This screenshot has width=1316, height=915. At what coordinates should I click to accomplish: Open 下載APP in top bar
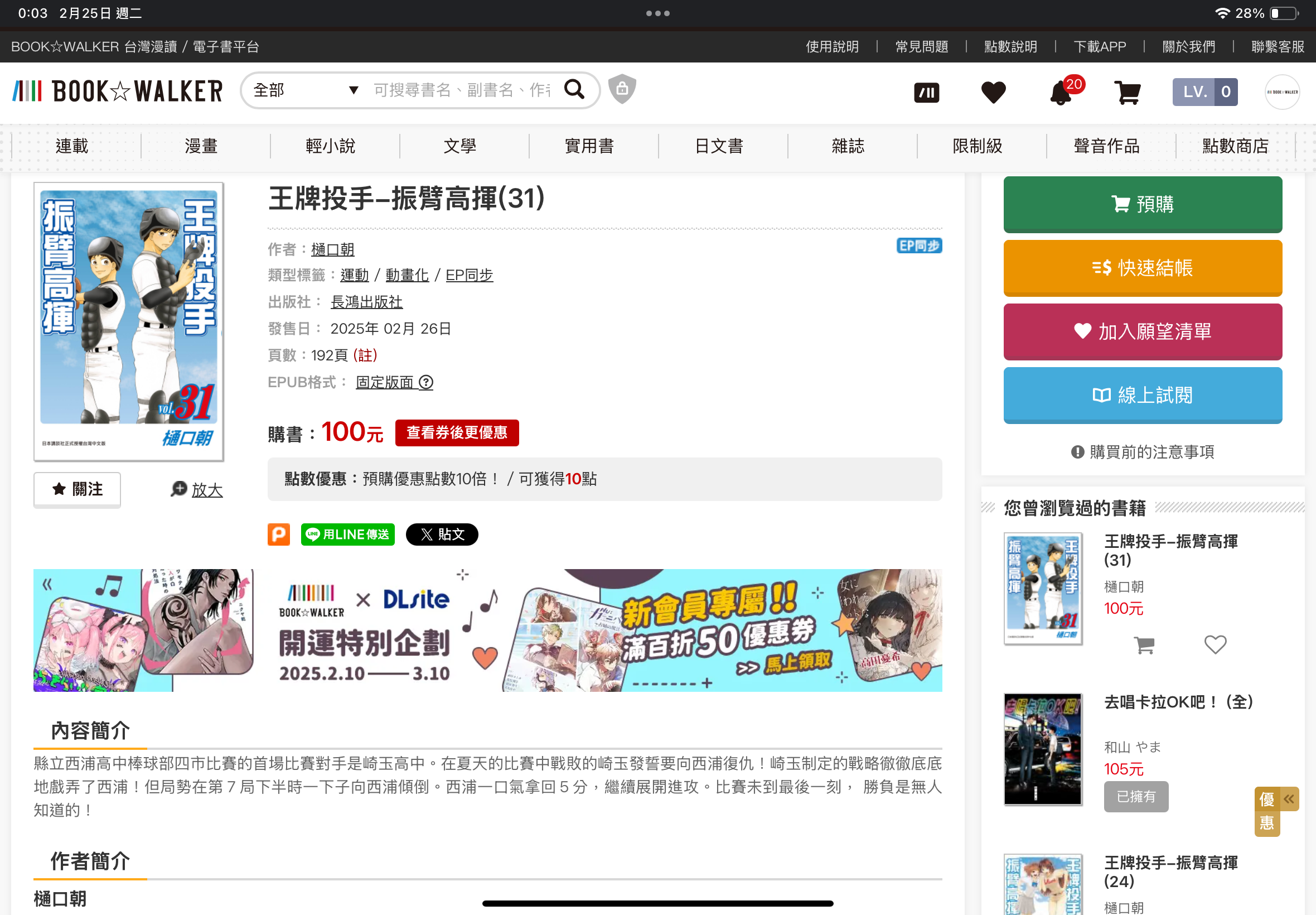click(x=1100, y=46)
